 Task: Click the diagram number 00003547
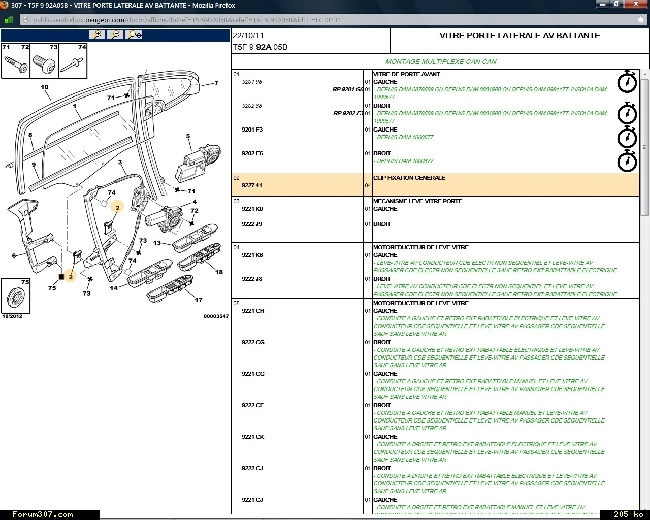(216, 316)
